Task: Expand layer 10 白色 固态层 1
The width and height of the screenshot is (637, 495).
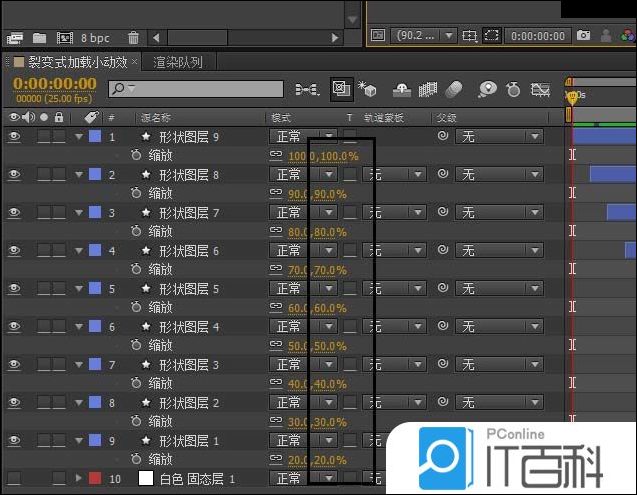Action: [79, 479]
